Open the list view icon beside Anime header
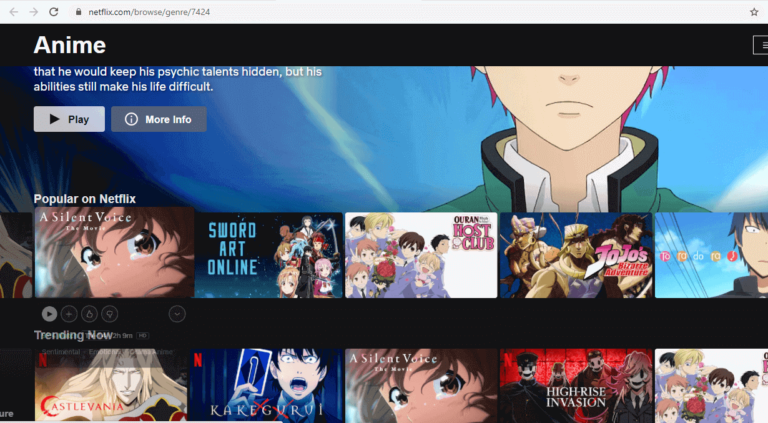768x423 pixels. click(x=761, y=45)
